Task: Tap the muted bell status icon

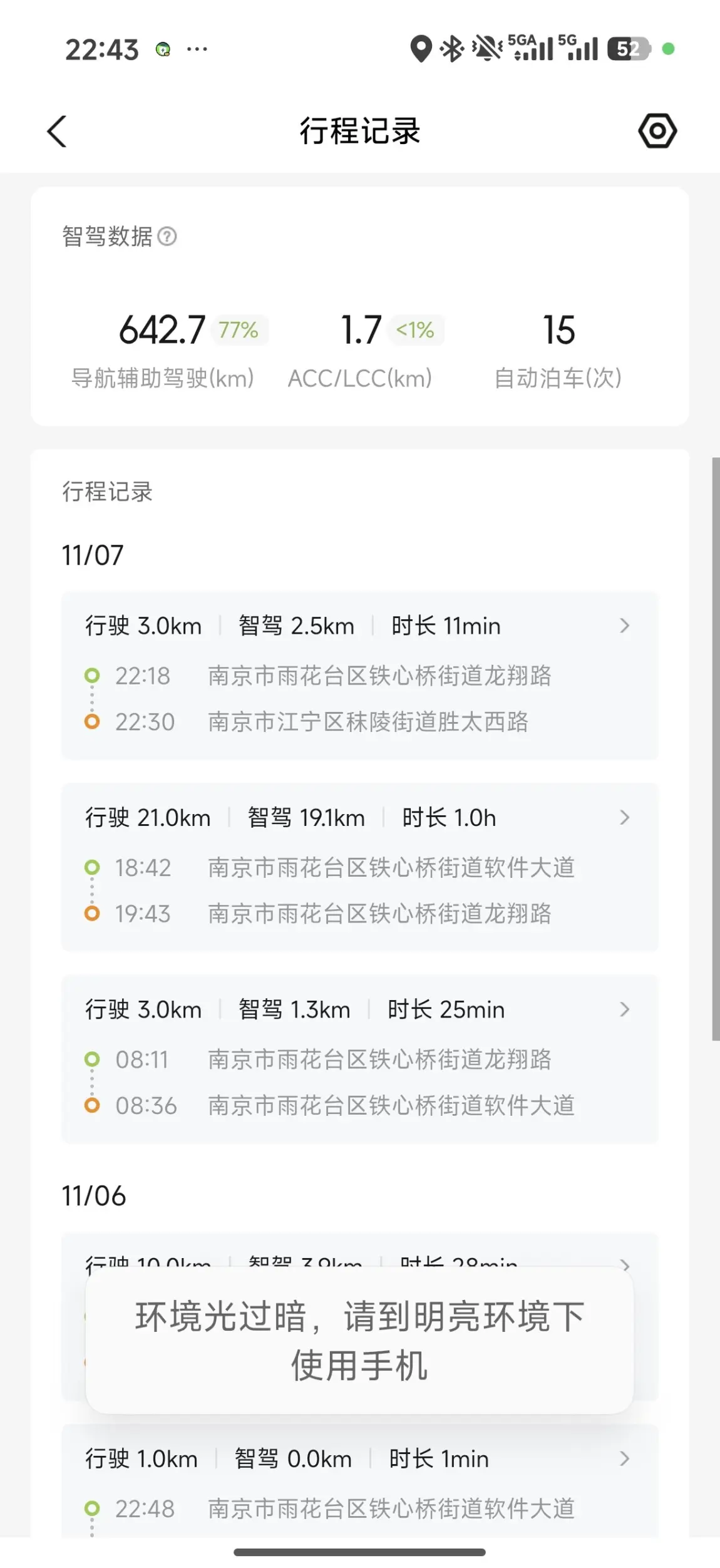Action: [x=487, y=49]
